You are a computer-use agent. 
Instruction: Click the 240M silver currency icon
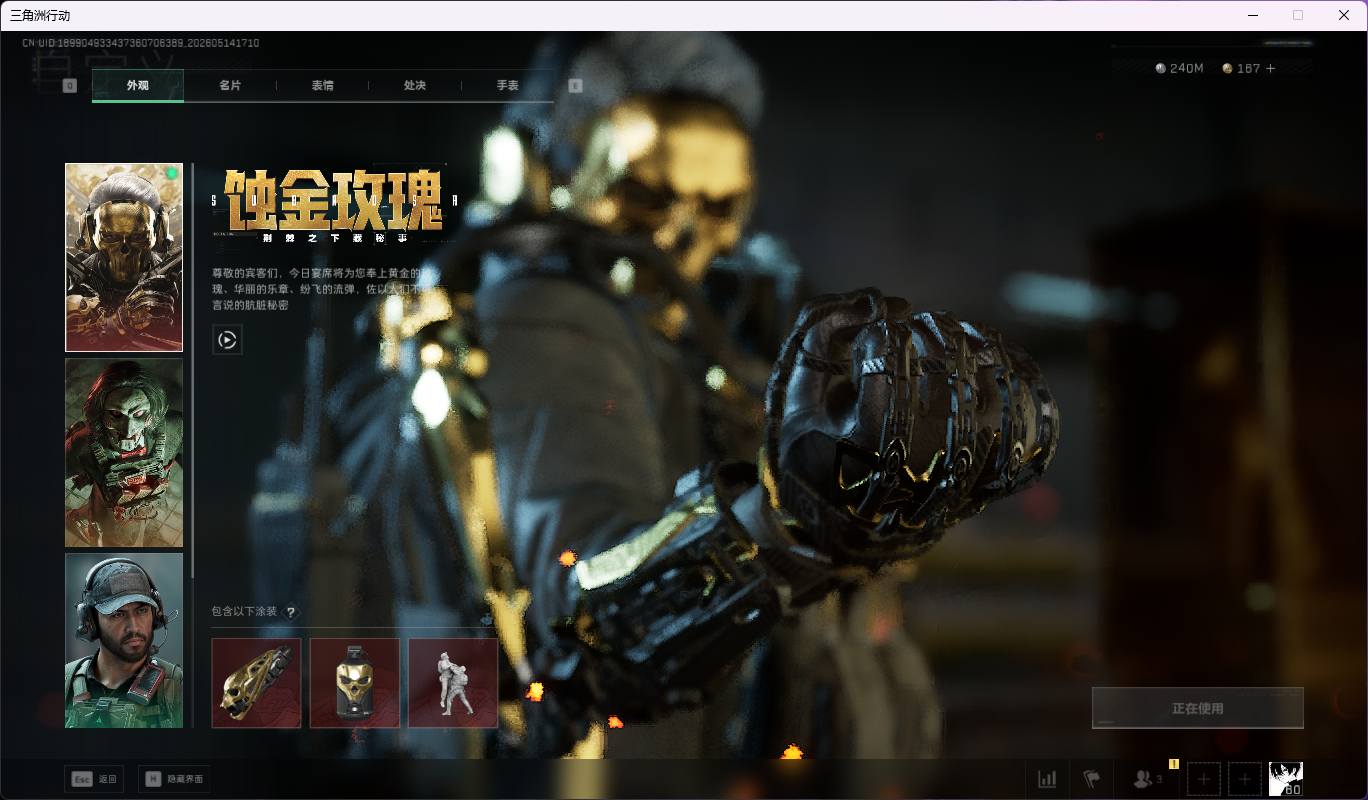tap(1160, 68)
